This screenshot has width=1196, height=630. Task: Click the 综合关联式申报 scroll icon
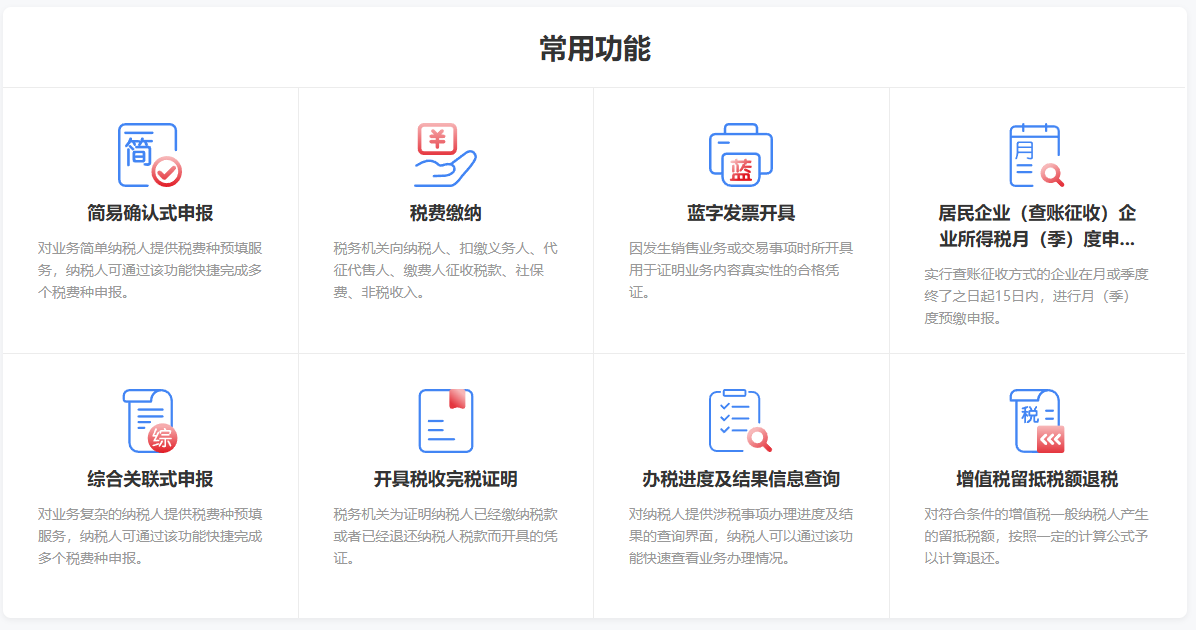(x=150, y=421)
